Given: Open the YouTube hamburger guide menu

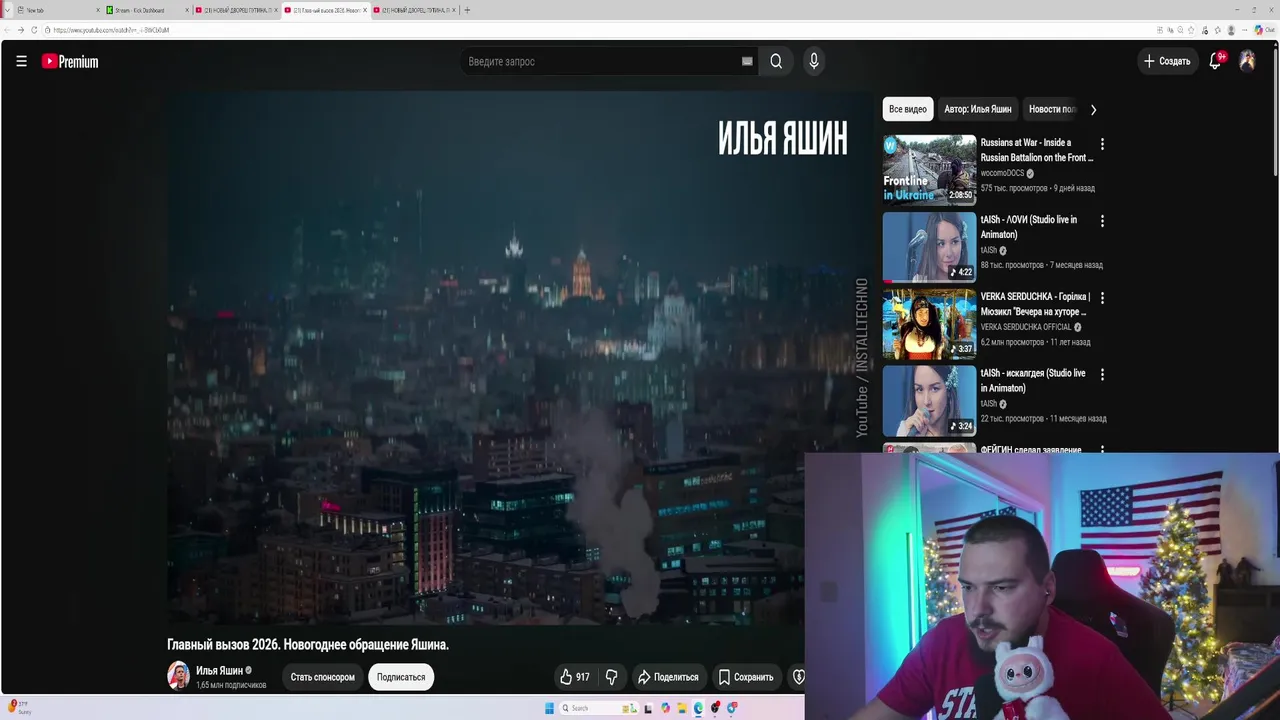Looking at the screenshot, I should click(x=21, y=61).
